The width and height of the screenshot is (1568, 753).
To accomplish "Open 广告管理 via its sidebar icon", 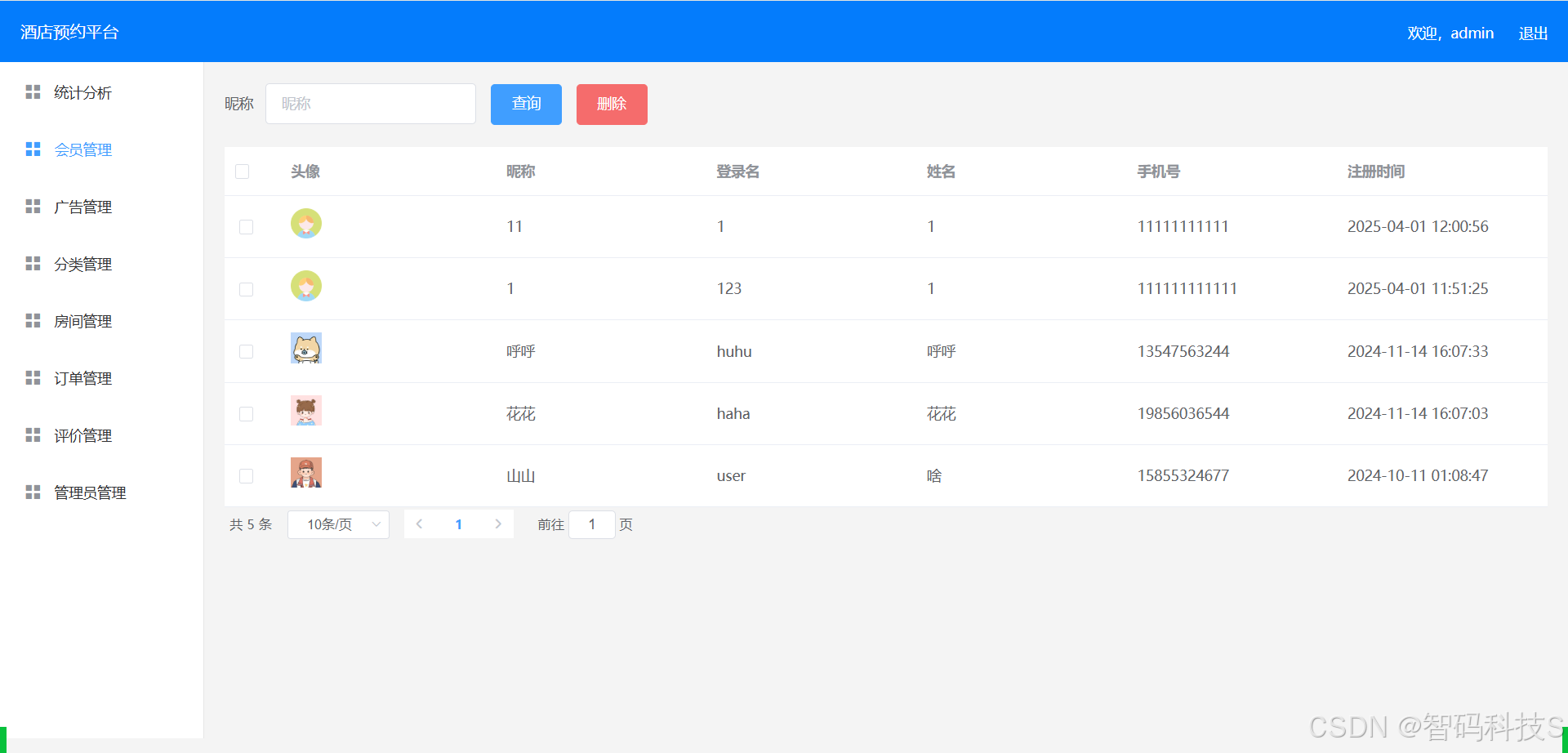I will pos(33,206).
